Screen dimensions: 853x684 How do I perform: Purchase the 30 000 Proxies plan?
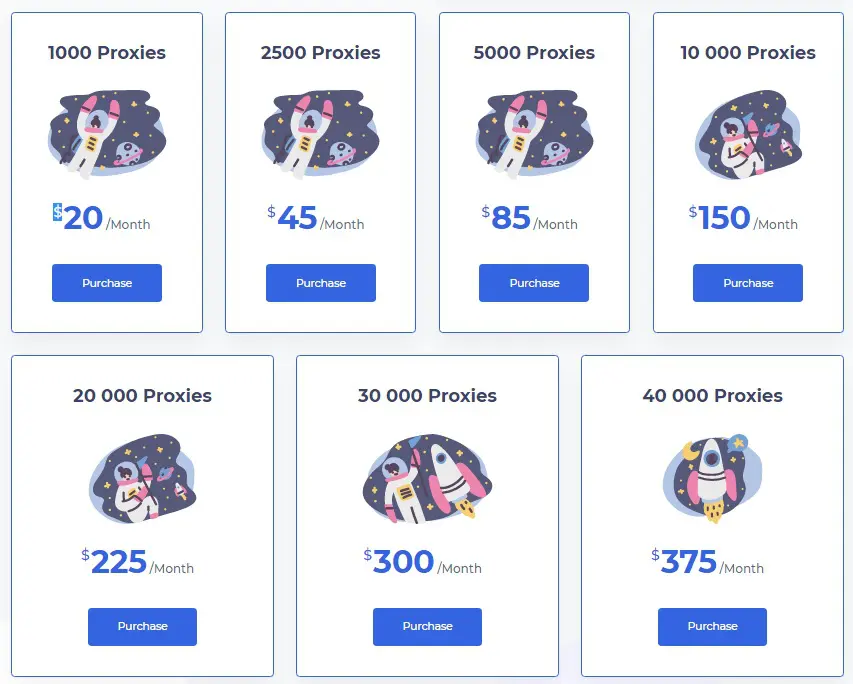[428, 627]
